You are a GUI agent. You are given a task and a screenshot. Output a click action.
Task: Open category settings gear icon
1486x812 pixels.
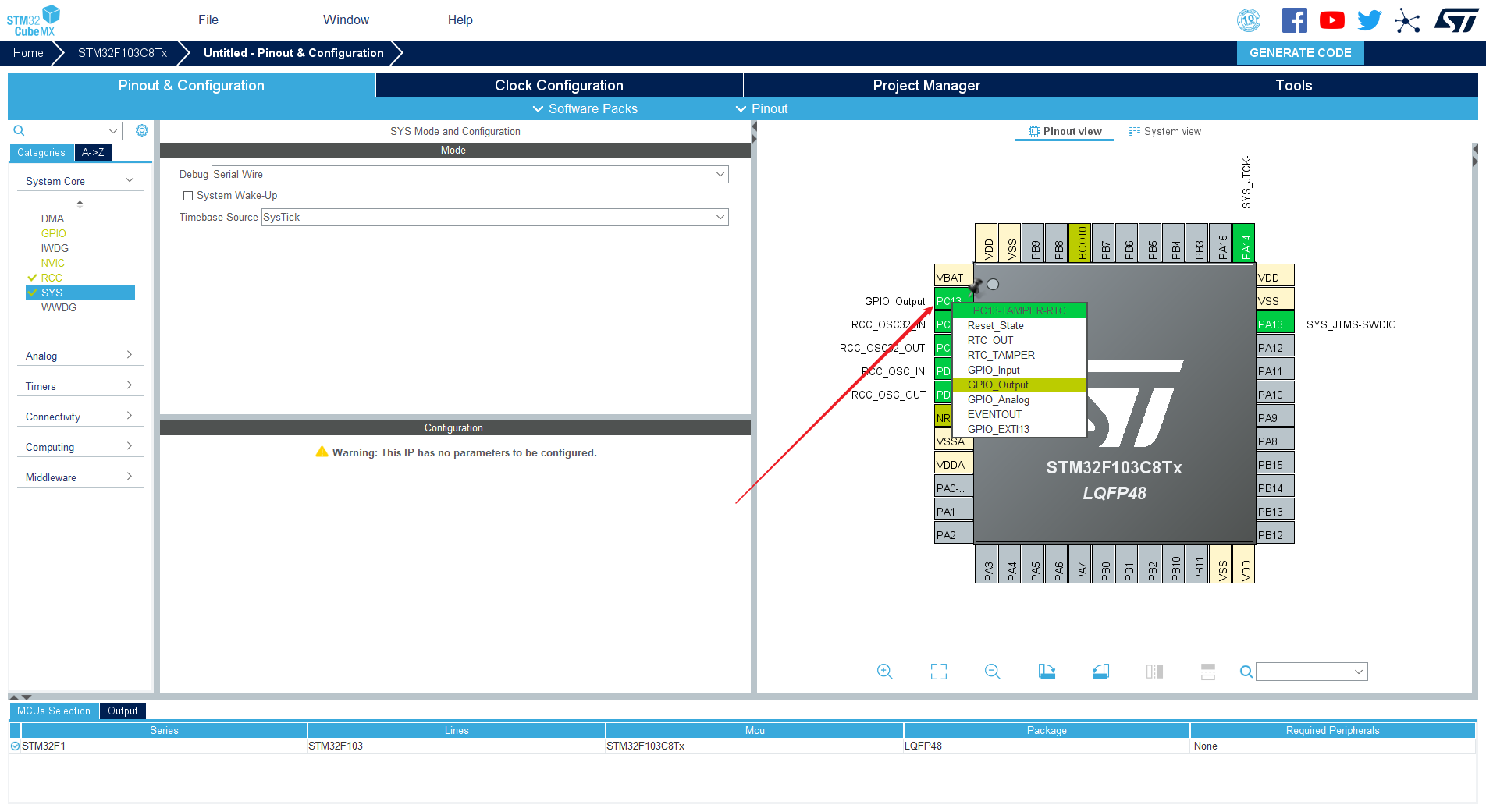click(x=142, y=130)
